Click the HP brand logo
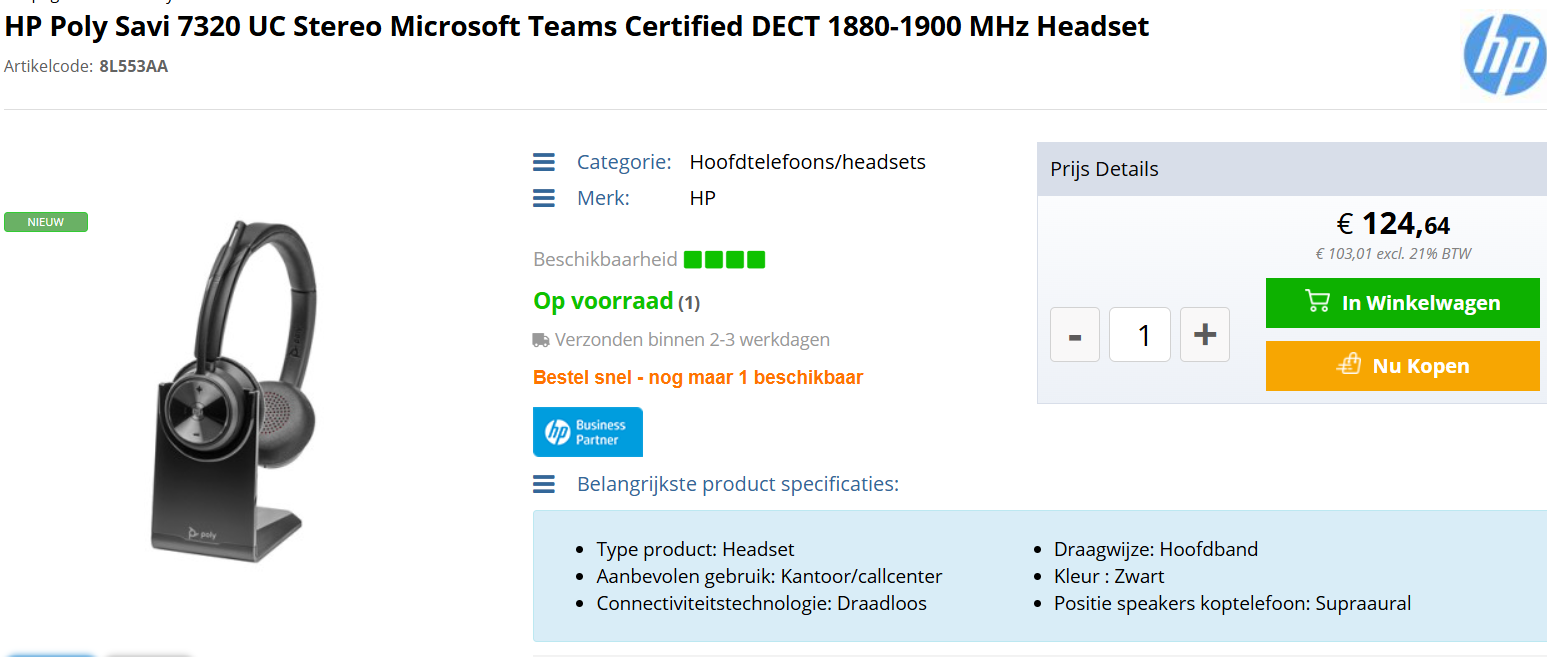The image size is (1547, 657). tap(1504, 57)
